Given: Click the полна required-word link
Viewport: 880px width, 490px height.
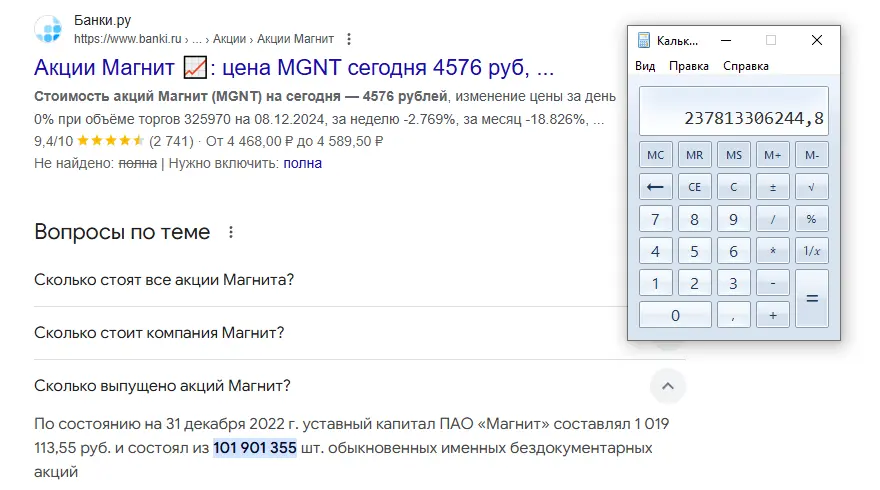Looking at the screenshot, I should pos(302,163).
